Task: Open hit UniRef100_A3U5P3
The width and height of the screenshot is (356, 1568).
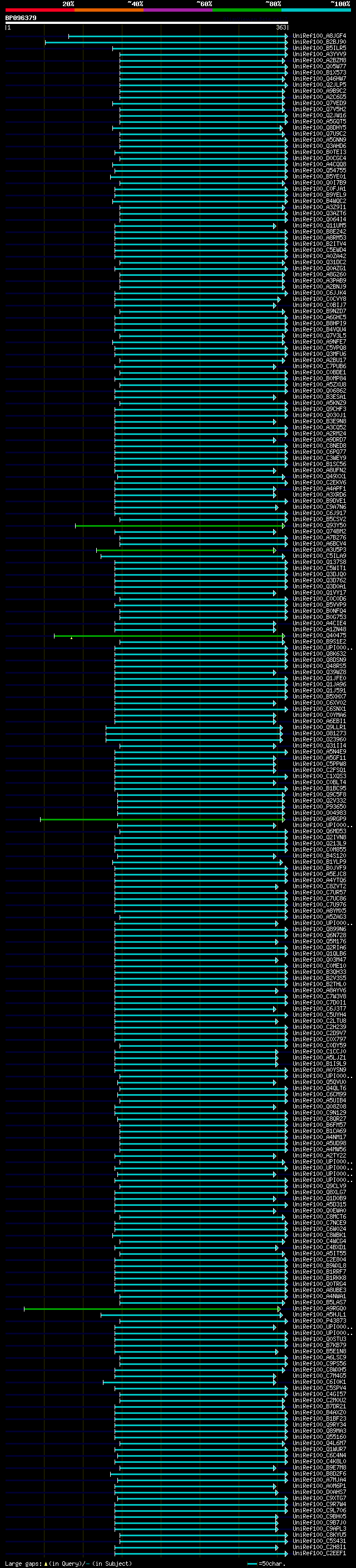Action: (x=319, y=550)
